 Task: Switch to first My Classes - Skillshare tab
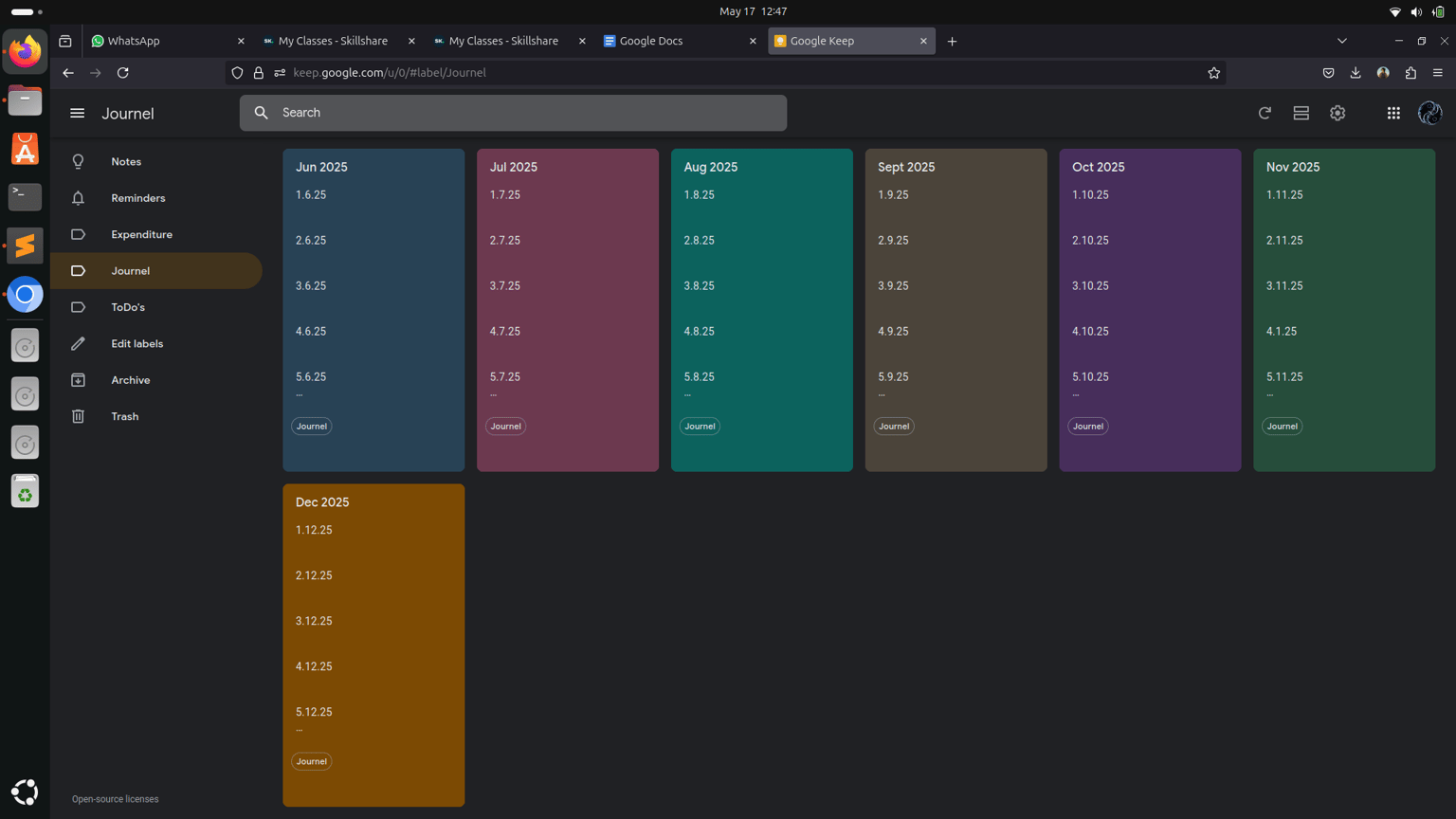[338, 41]
